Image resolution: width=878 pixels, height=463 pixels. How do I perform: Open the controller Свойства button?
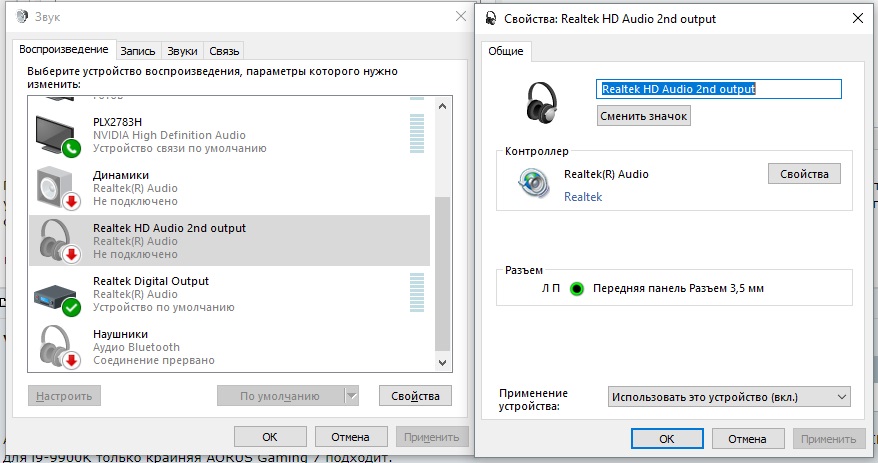(x=804, y=174)
